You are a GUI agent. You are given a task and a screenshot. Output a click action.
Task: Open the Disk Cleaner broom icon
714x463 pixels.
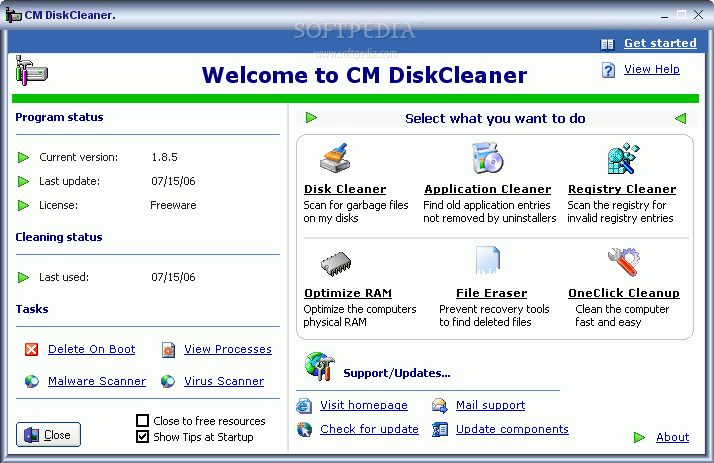pyautogui.click(x=335, y=158)
